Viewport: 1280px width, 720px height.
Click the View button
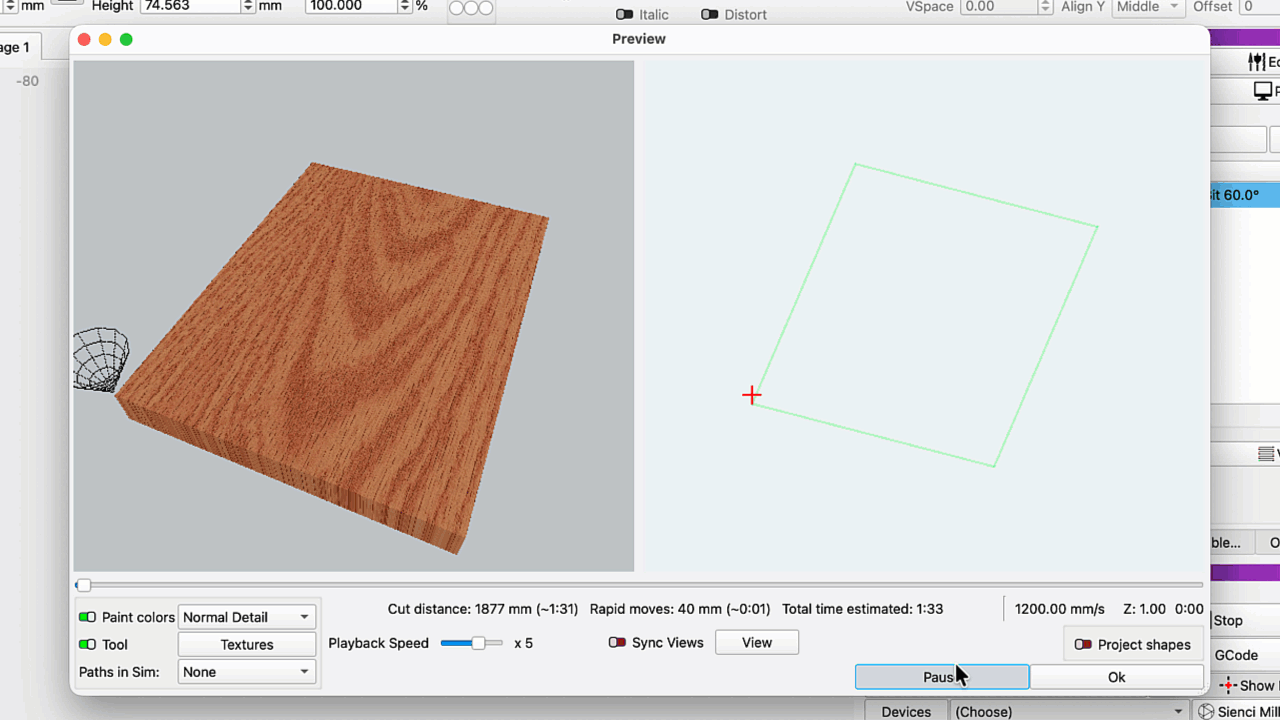coord(757,642)
